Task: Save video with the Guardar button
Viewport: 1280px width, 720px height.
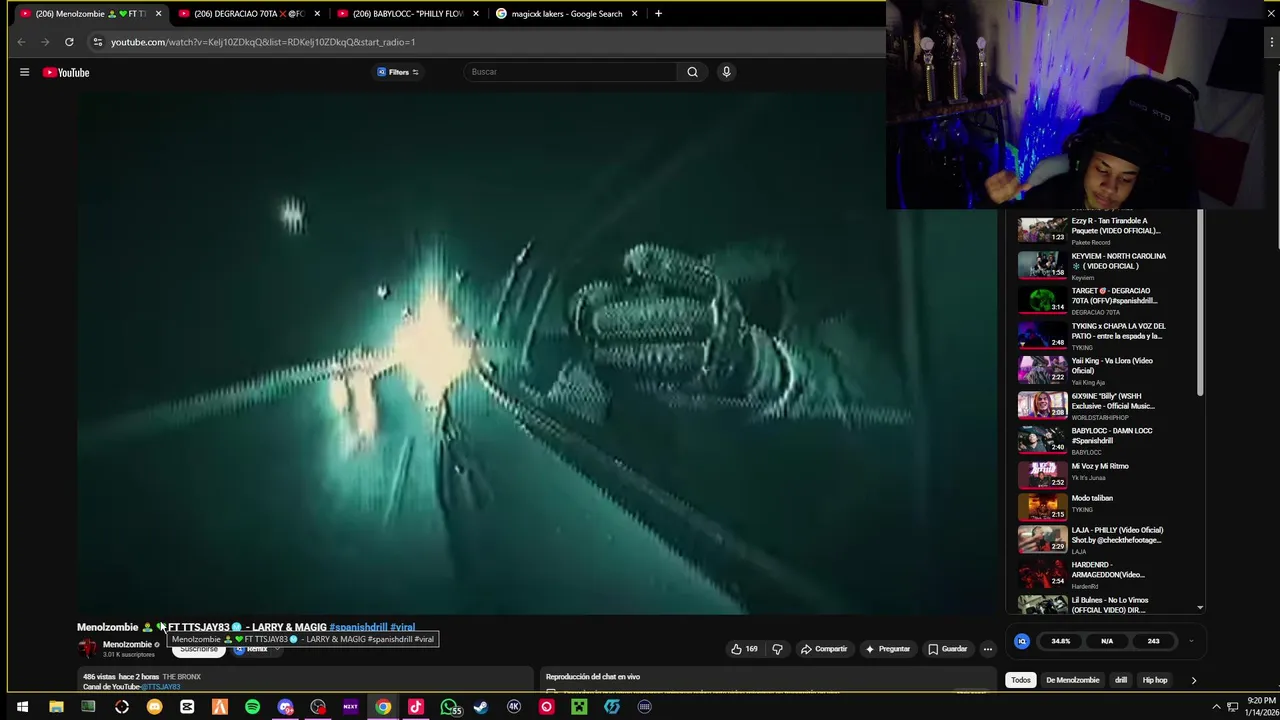Action: 948,649
